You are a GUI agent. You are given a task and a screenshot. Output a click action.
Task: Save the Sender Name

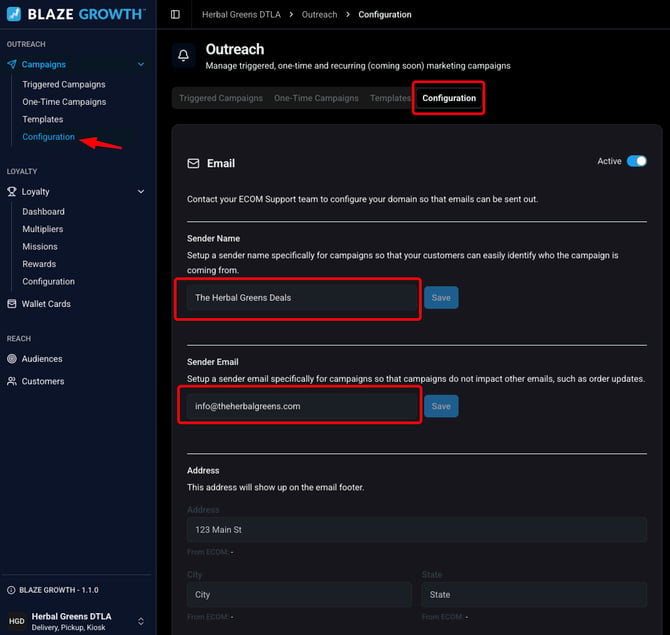point(441,298)
